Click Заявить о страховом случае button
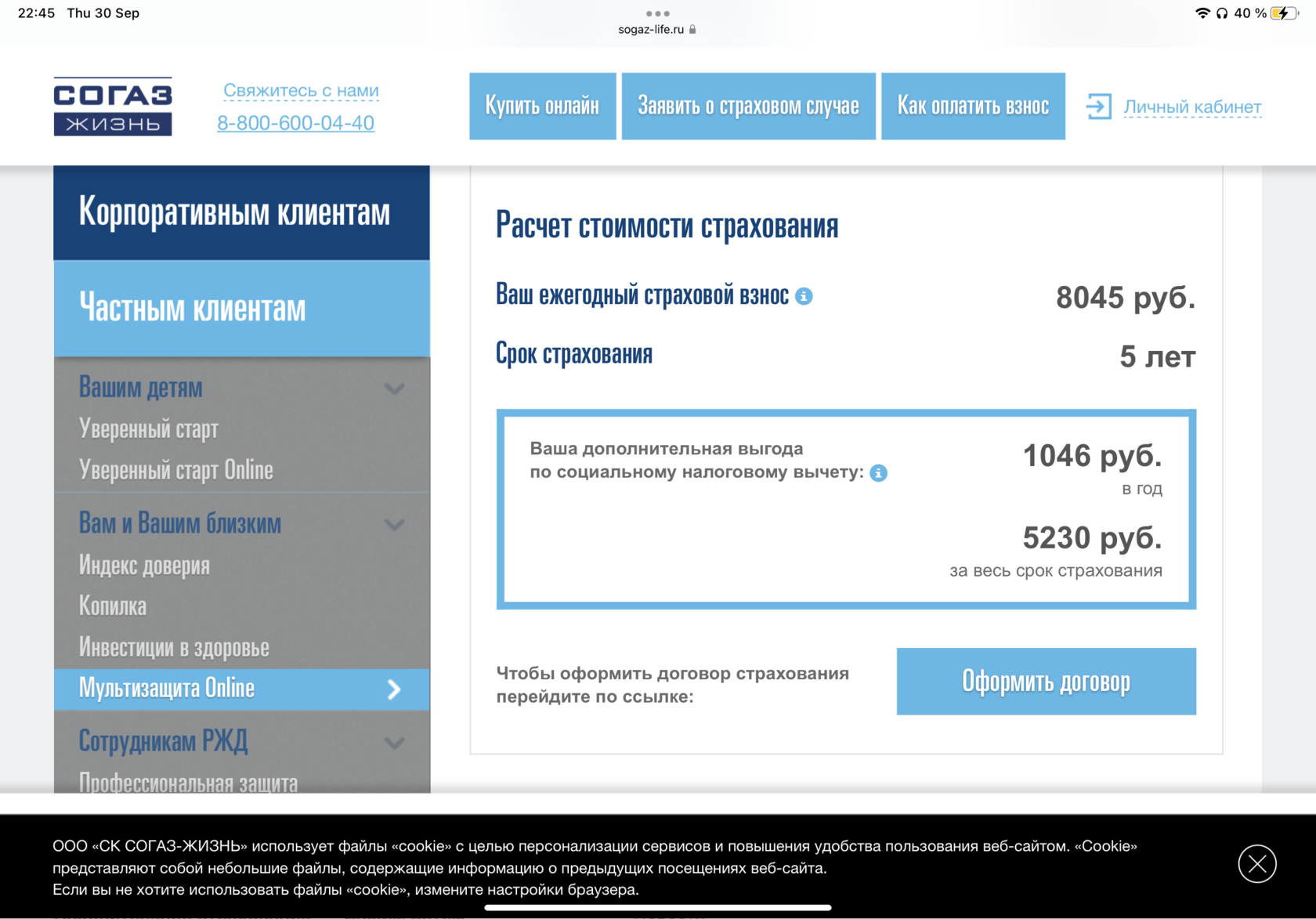1316x919 pixels. [x=749, y=107]
